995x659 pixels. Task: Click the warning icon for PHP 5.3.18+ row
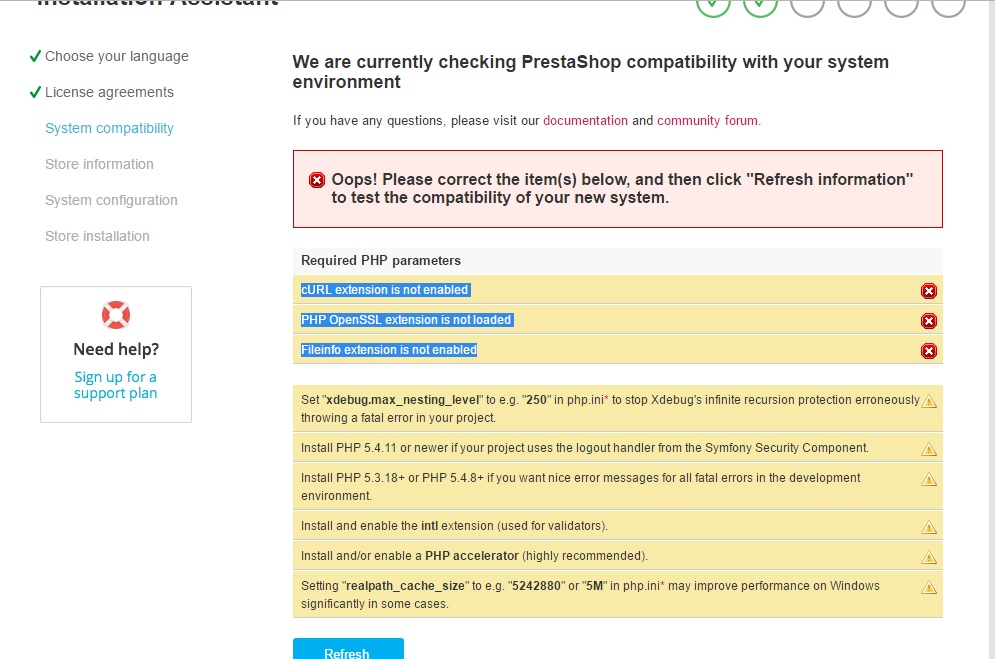(929, 479)
